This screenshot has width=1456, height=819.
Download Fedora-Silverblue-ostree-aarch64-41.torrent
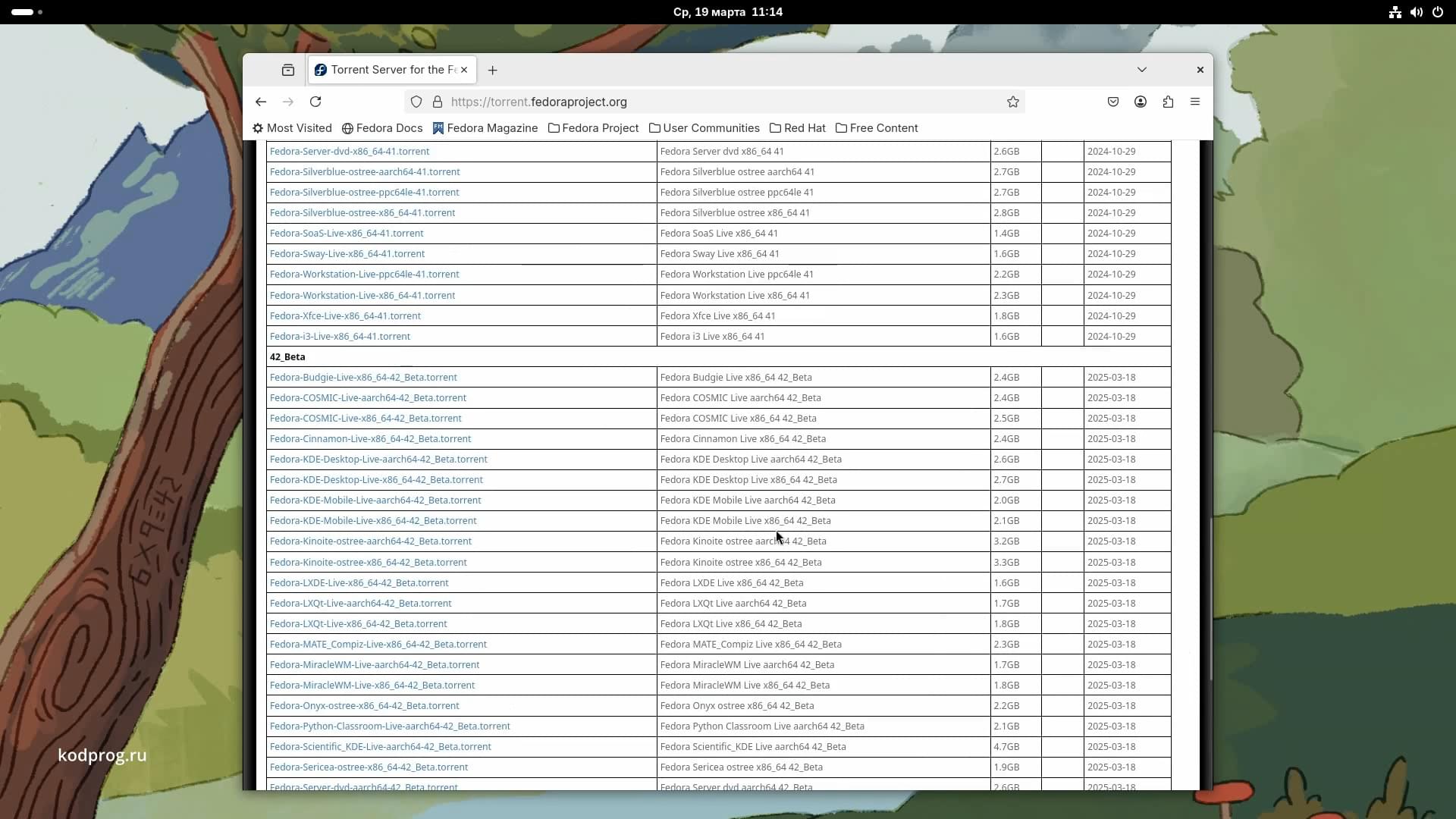pos(365,172)
